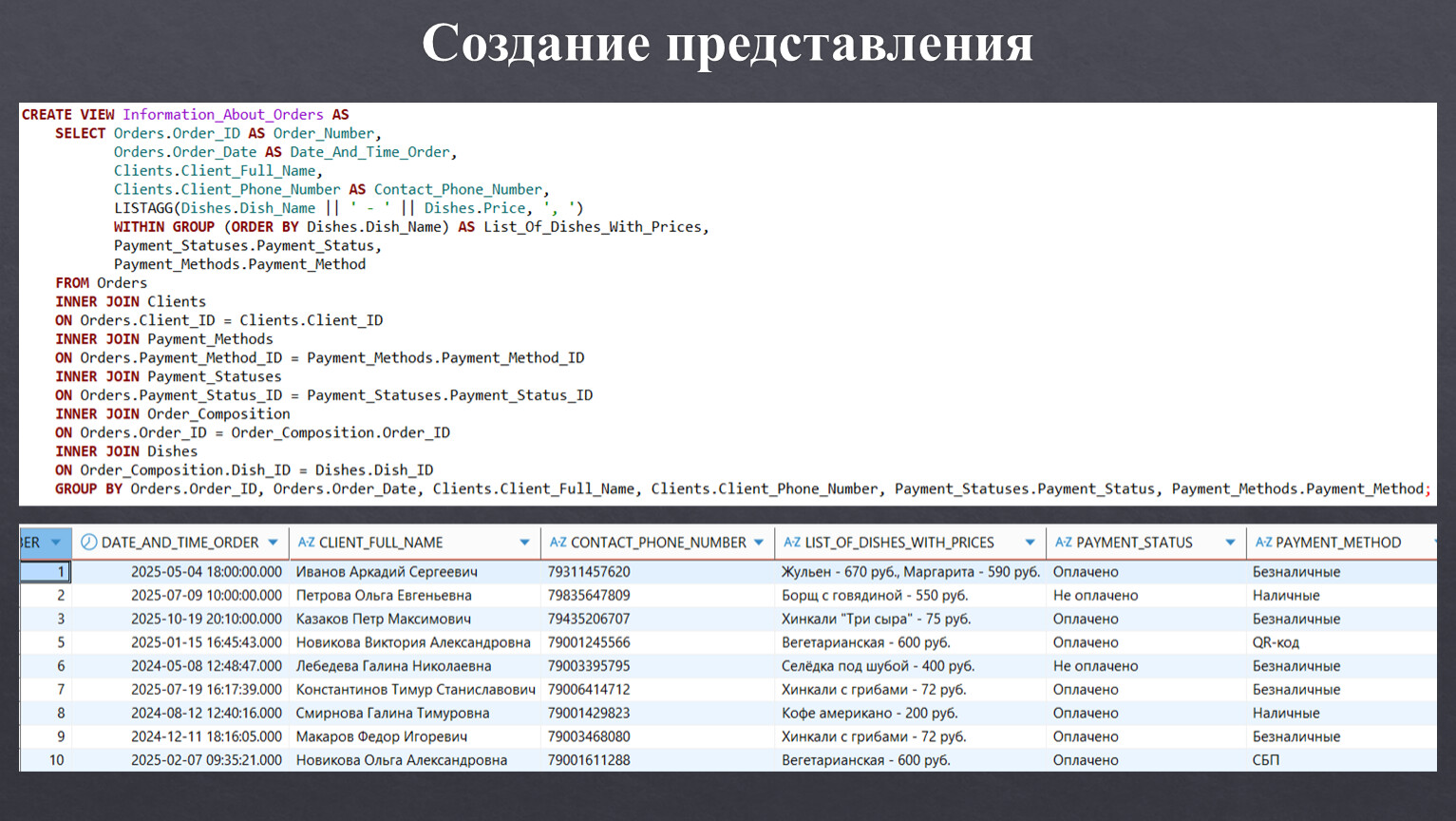Open the order number column dropdown arrow
Viewport: 1456px width, 821px height.
point(56,543)
